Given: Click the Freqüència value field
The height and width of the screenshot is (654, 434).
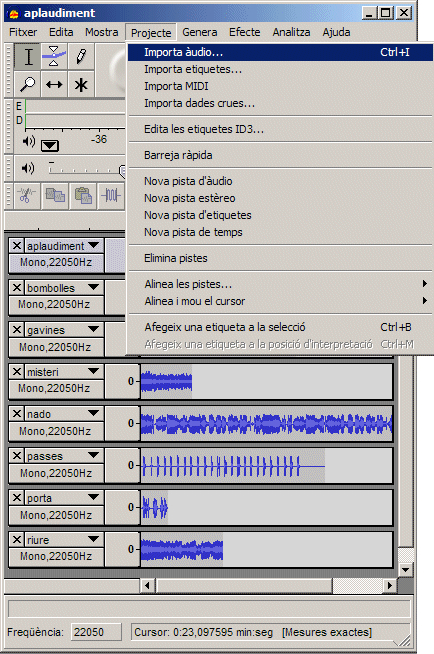Looking at the screenshot, I should pyautogui.click(x=96, y=632).
